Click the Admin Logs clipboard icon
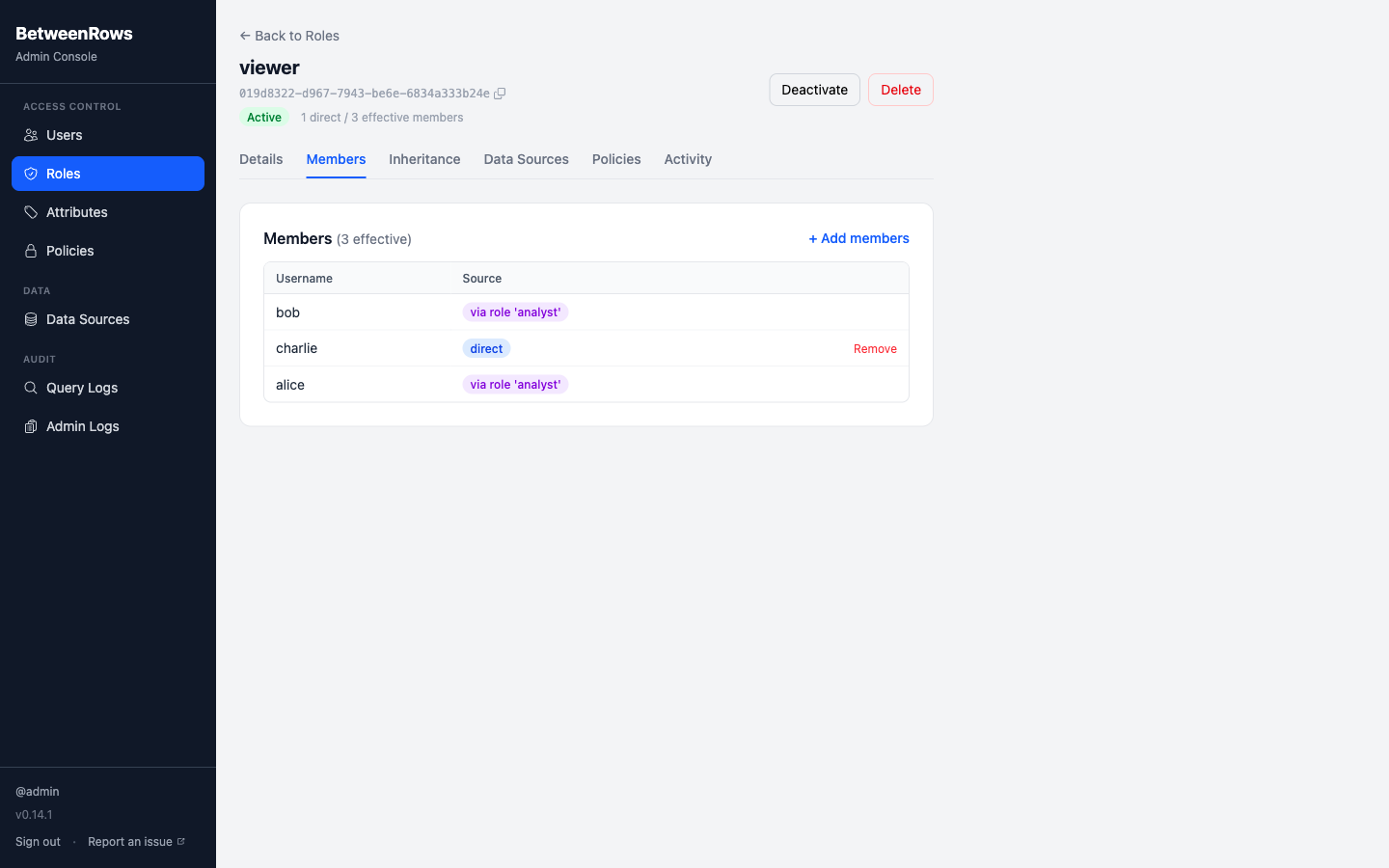1389x868 pixels. [31, 426]
